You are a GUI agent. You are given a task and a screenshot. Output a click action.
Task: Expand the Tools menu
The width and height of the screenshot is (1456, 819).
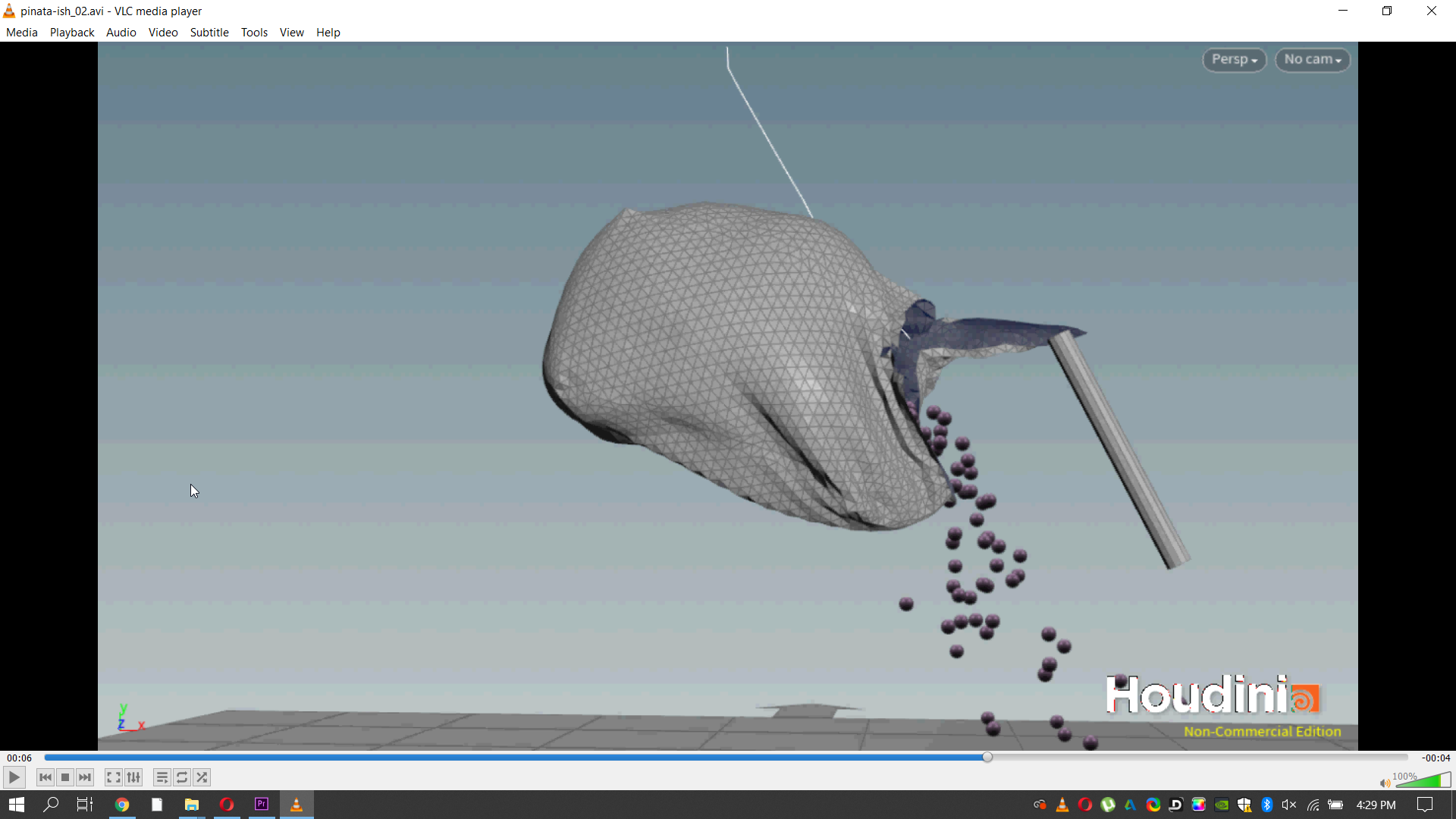tap(254, 33)
